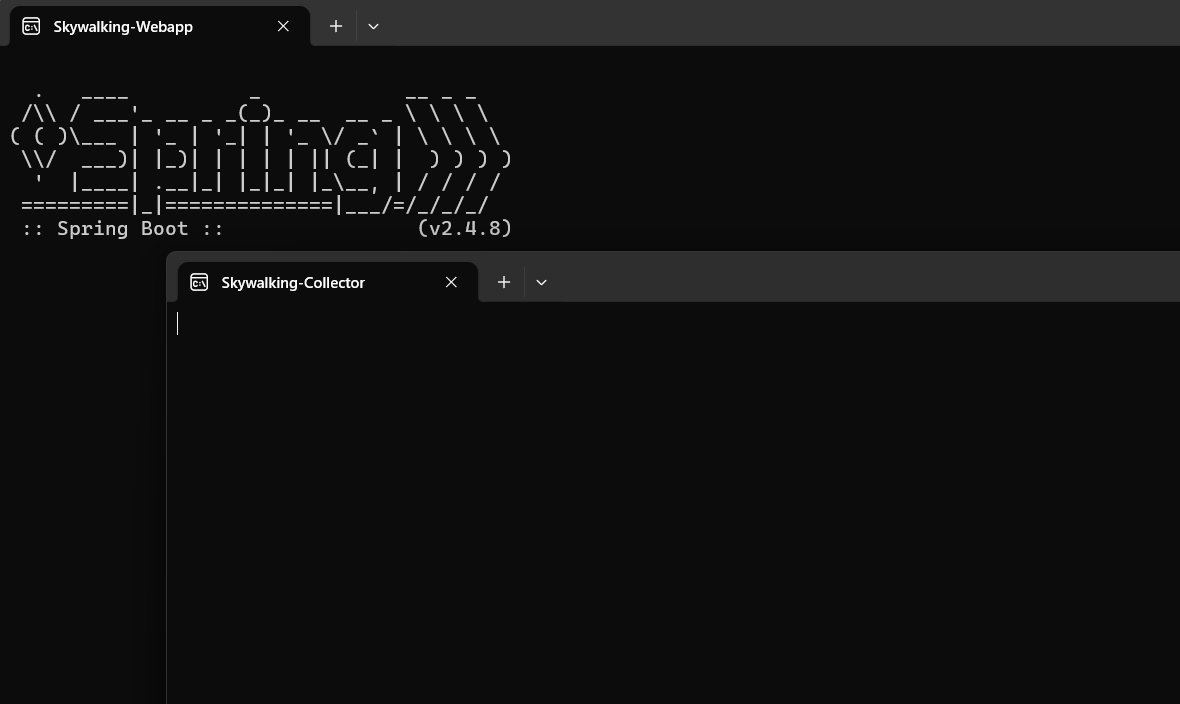Screen dimensions: 1180x704
Task: Close the Skywalking-Webapp tab
Action: pos(283,26)
